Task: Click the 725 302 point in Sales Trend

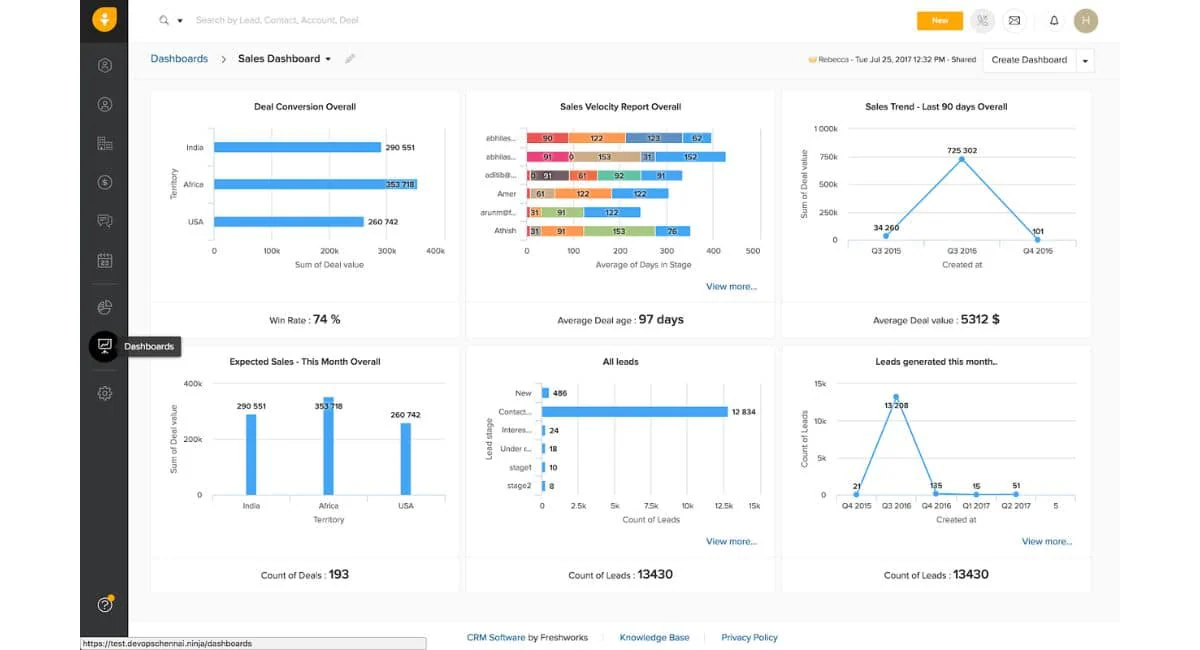Action: 962,159
